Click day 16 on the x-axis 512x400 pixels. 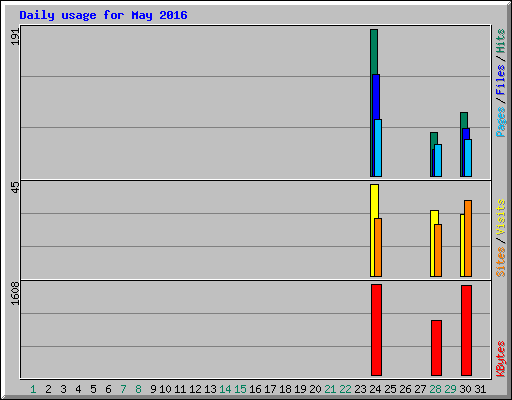pos(255,389)
